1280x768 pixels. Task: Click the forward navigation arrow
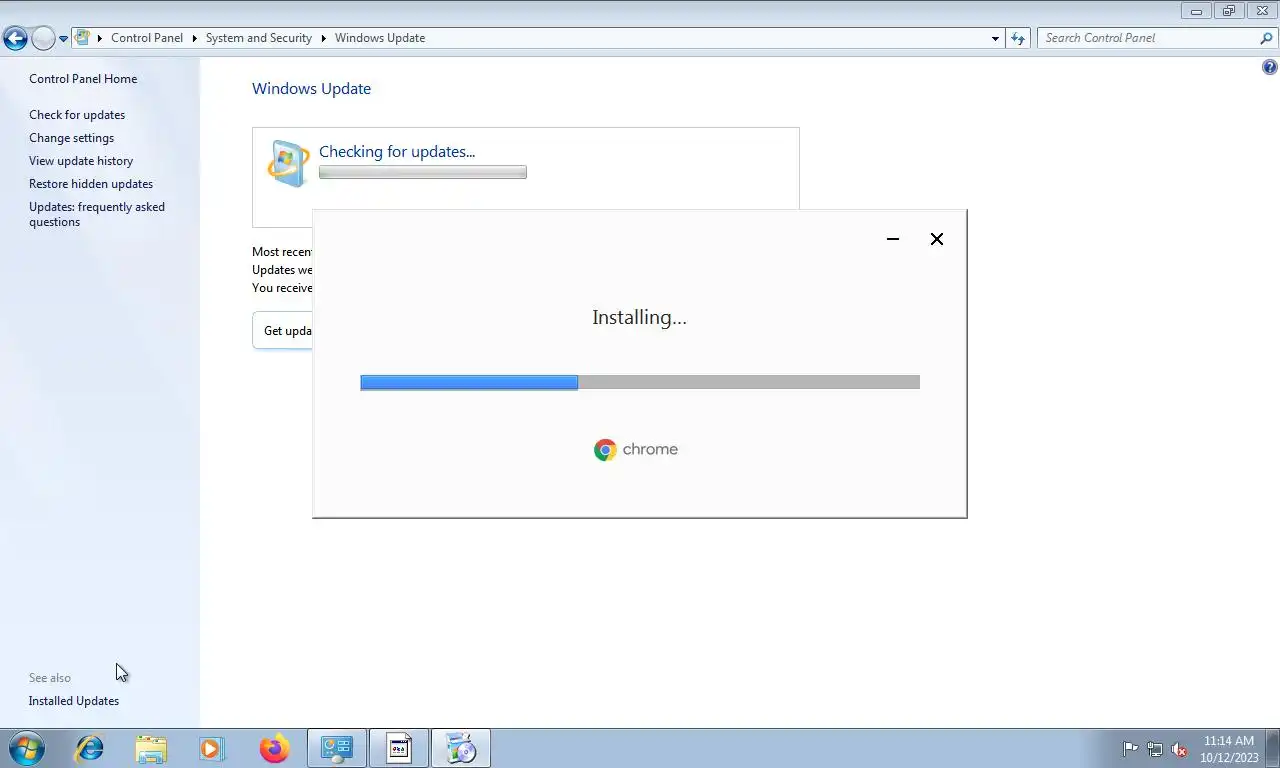(43, 39)
